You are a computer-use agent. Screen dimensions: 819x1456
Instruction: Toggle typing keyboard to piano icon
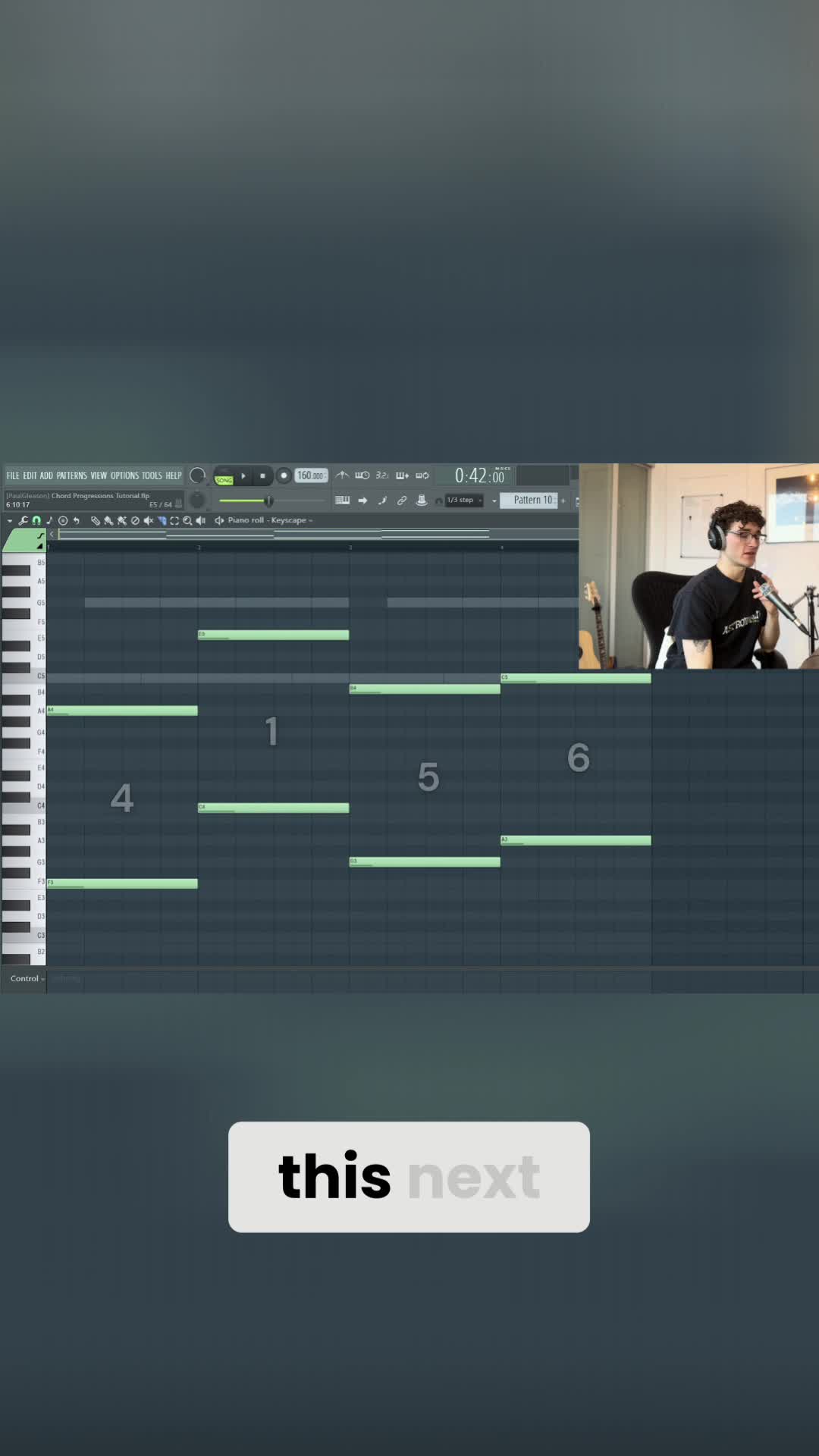click(343, 500)
